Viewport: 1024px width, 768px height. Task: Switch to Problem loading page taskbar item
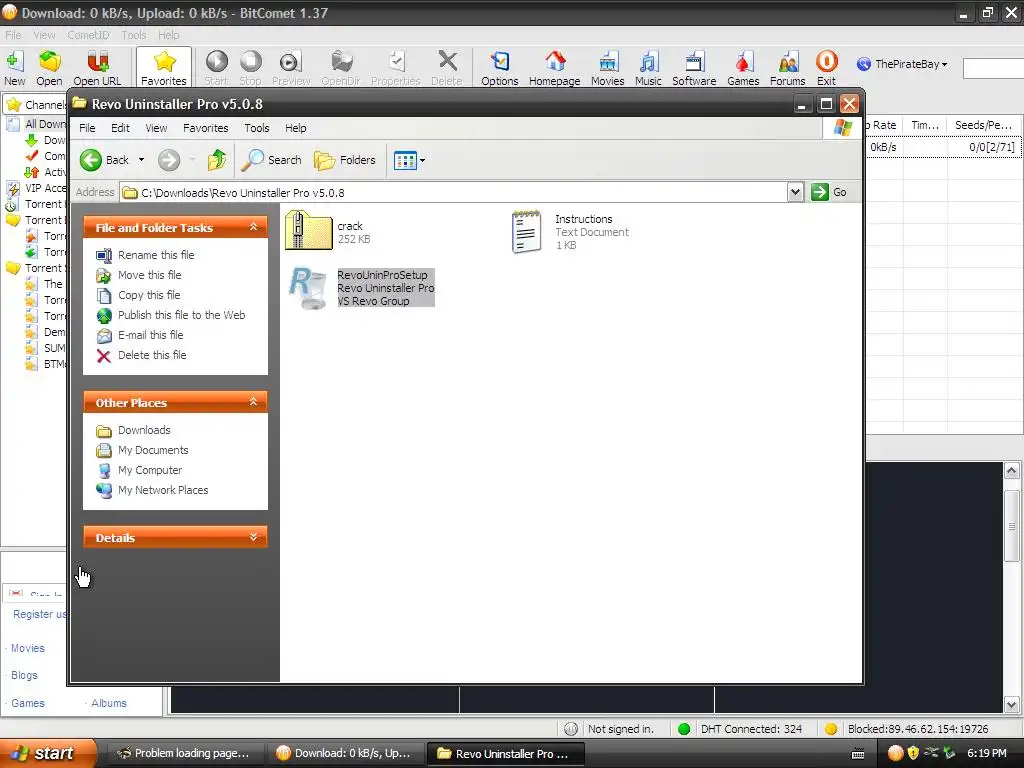[x=183, y=753]
